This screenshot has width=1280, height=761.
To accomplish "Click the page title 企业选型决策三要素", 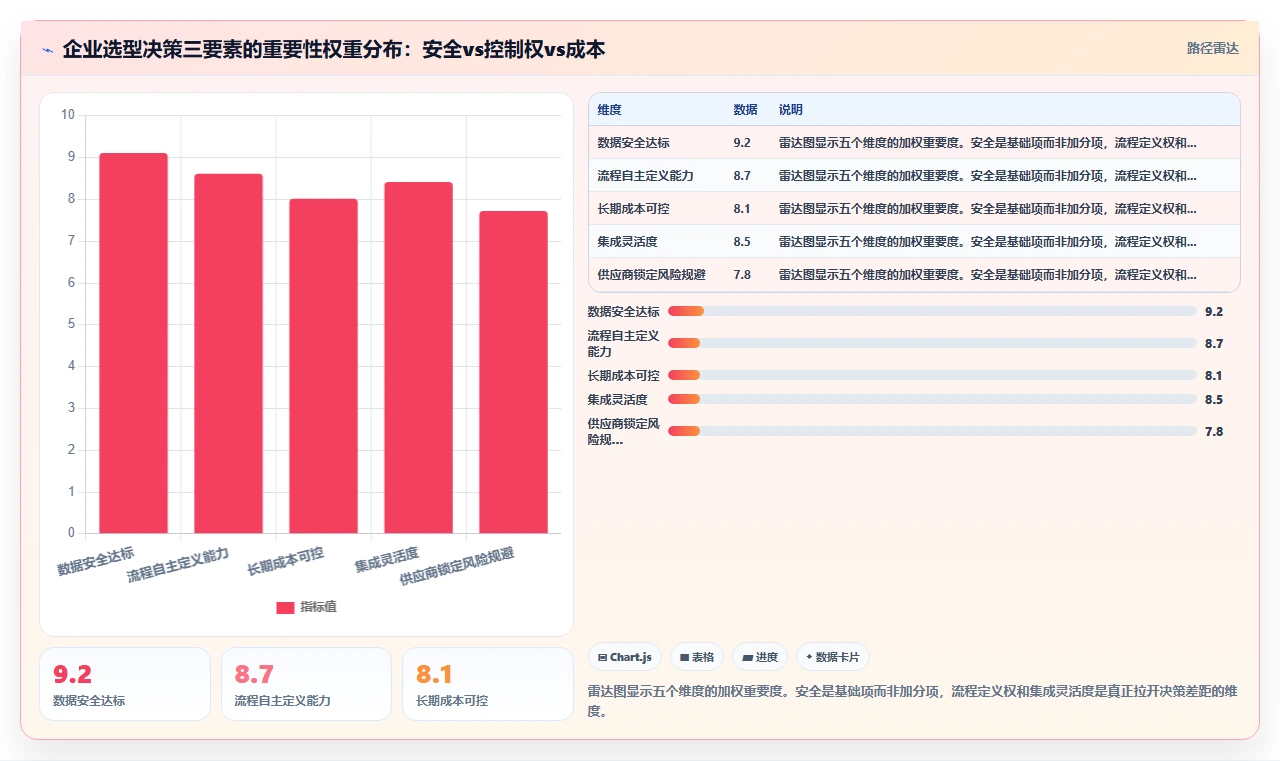I will pos(334,49).
